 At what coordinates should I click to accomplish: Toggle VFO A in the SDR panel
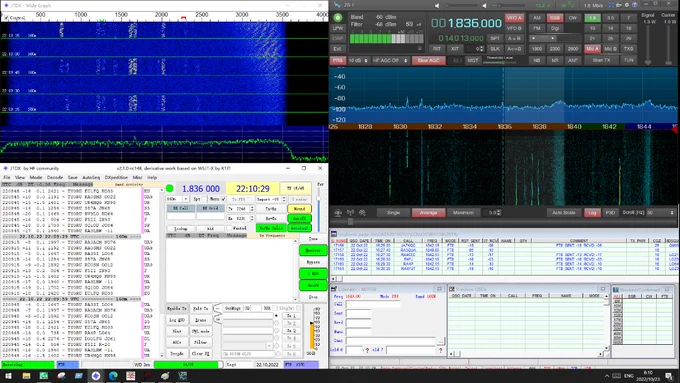point(514,18)
